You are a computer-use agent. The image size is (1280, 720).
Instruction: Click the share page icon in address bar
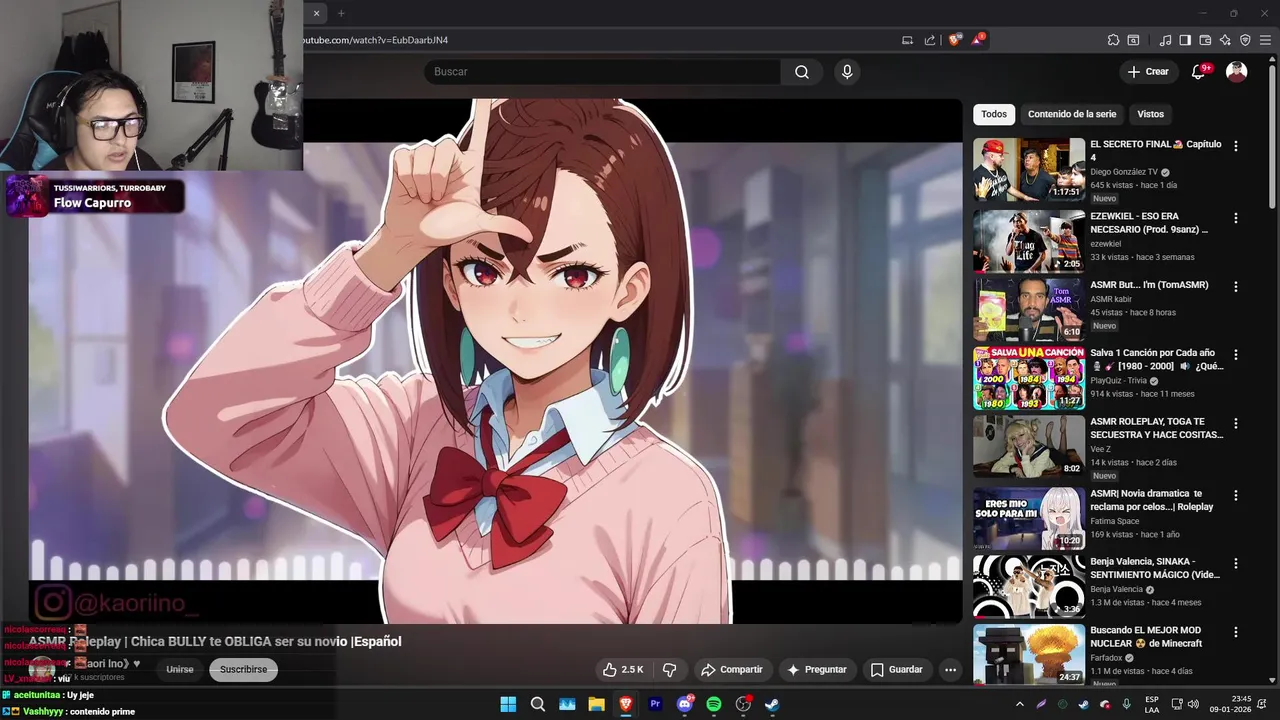pyautogui.click(x=930, y=40)
